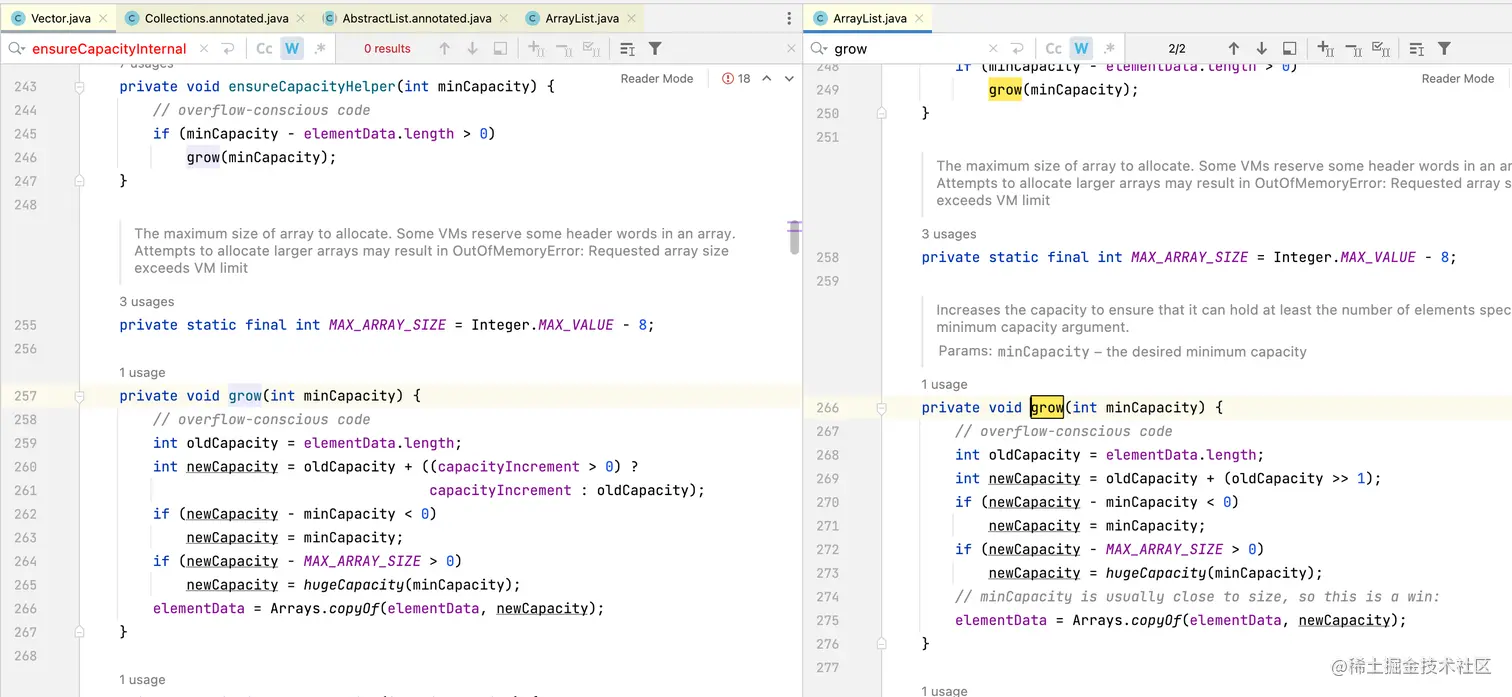
Task: Toggle Words option in right search bar
Action: pyautogui.click(x=1081, y=48)
